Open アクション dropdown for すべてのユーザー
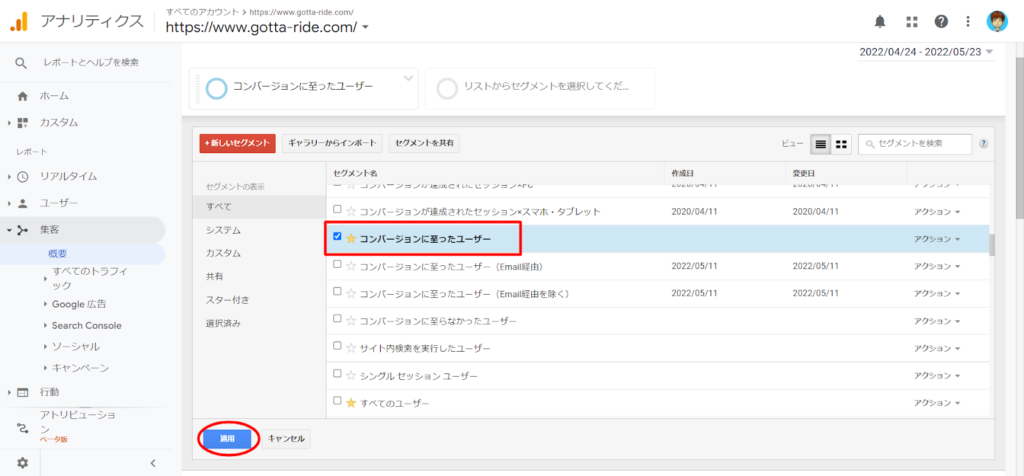 (x=936, y=403)
